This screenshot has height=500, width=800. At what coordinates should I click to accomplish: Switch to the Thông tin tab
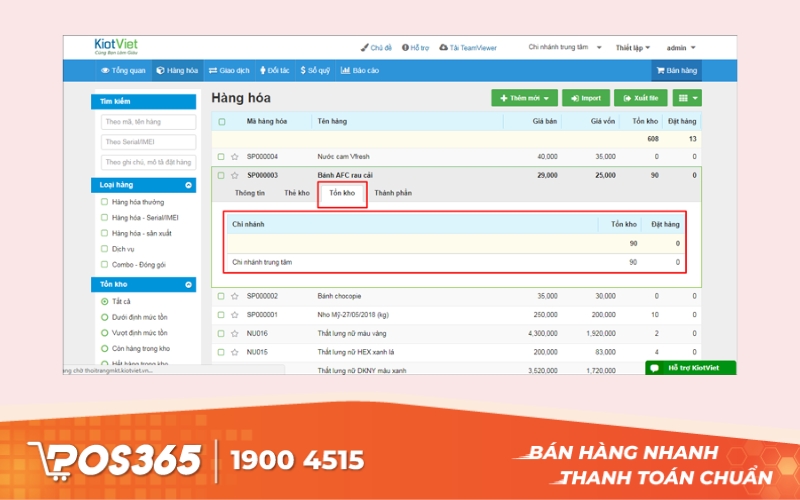pyautogui.click(x=249, y=193)
